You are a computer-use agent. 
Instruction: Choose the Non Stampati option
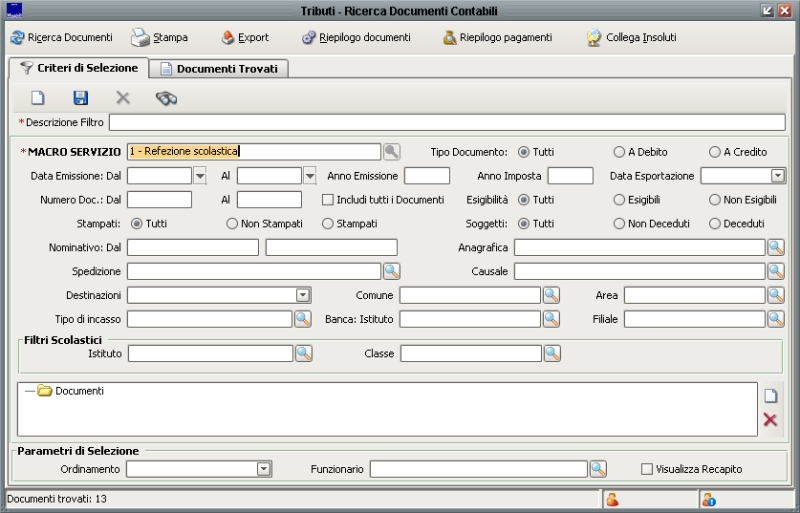tap(232, 224)
